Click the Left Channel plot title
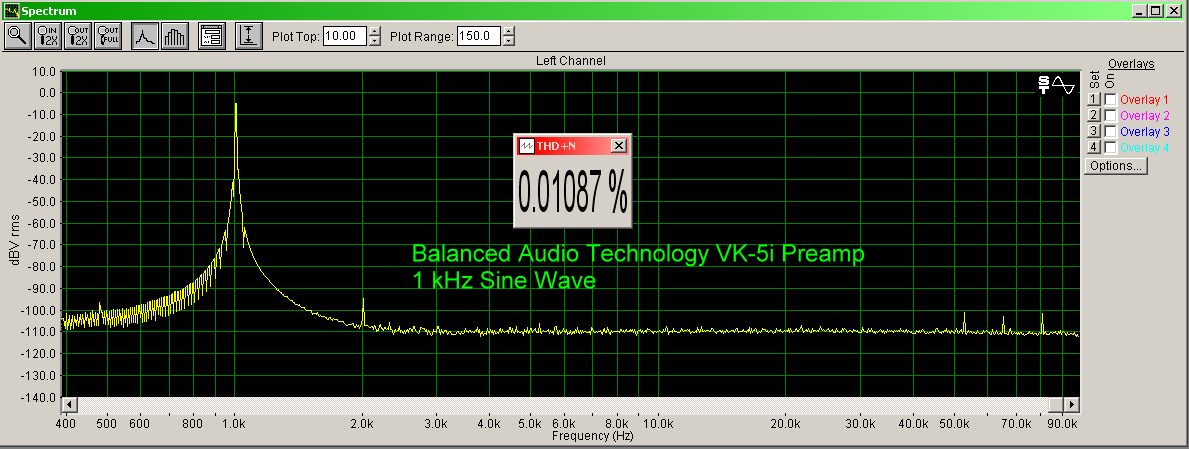Viewport: 1189px width, 449px height. (x=570, y=61)
